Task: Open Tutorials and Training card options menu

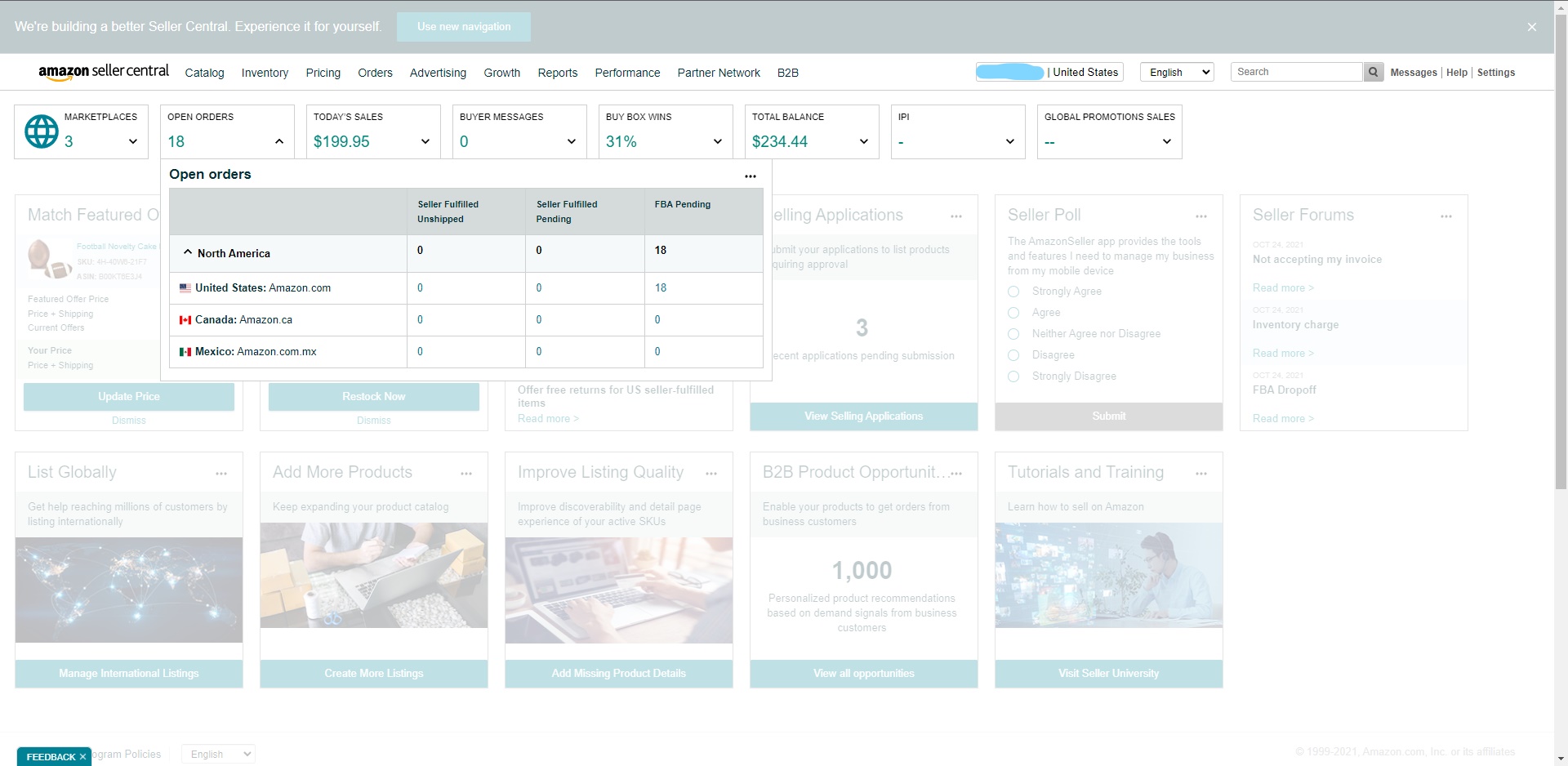Action: (x=1201, y=474)
